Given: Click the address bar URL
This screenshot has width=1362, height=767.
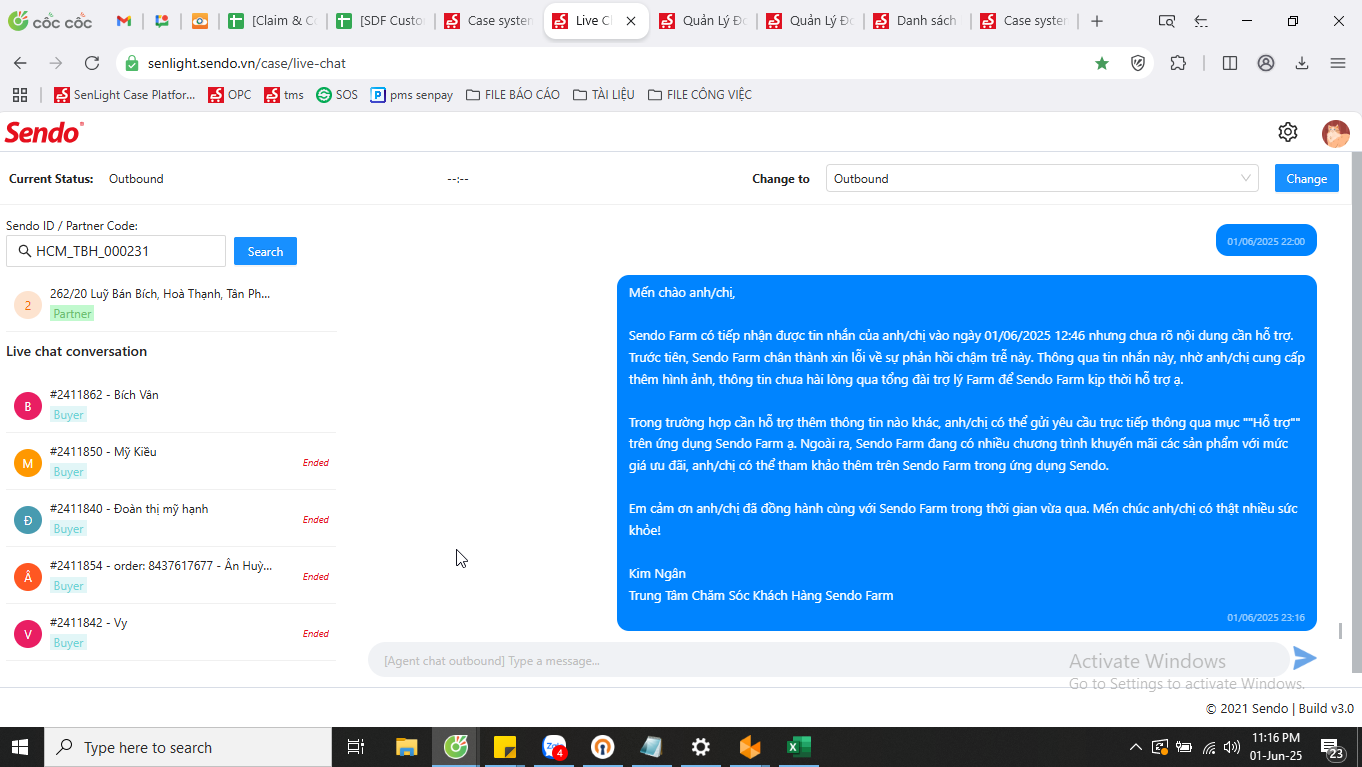Looking at the screenshot, I should (x=247, y=63).
